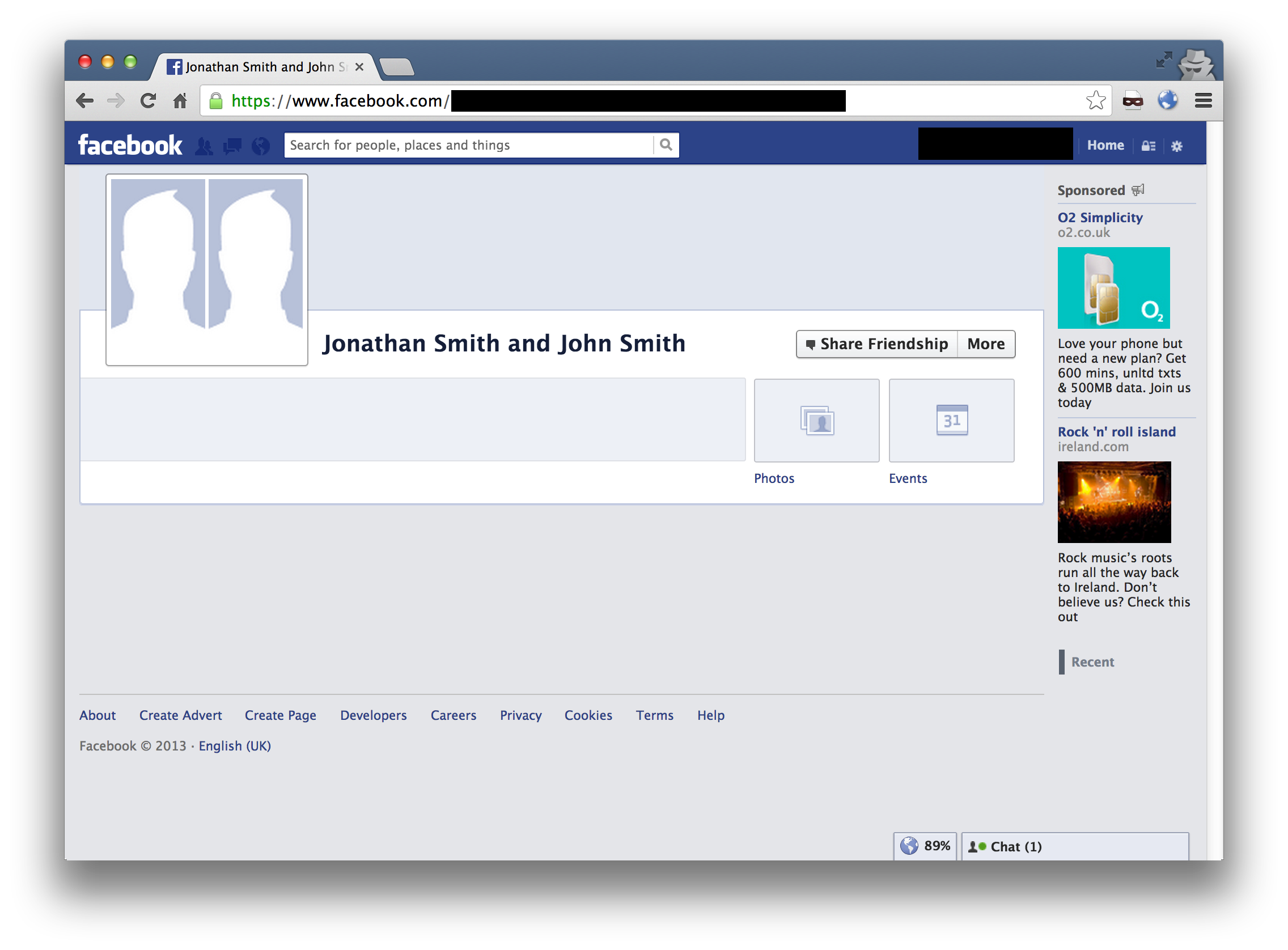The height and width of the screenshot is (950, 1288).
Task: Open Facebook notifications globe icon
Action: tap(261, 146)
